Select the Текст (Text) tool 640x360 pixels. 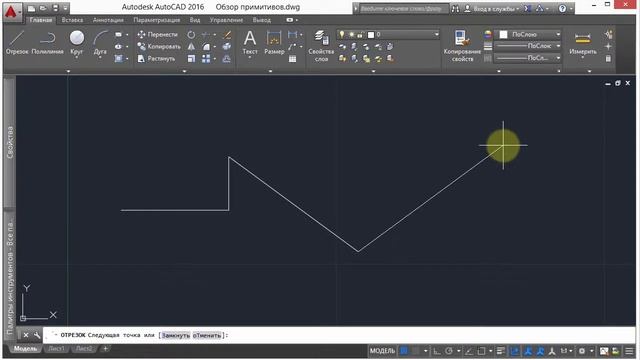(250, 42)
